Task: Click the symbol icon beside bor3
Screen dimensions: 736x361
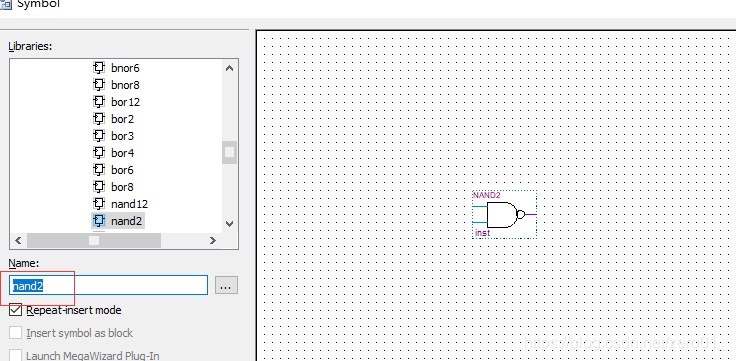Action: click(98, 136)
